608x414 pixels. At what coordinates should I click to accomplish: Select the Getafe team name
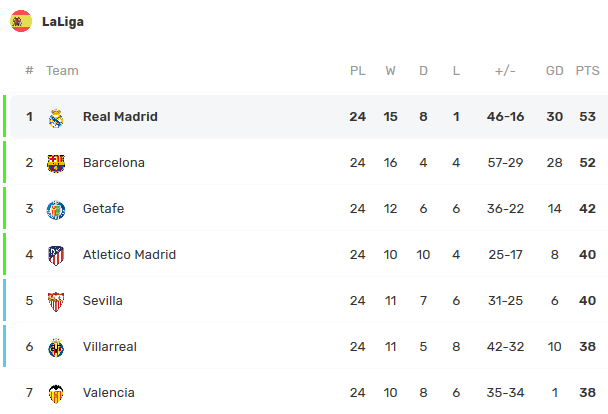[x=103, y=209]
